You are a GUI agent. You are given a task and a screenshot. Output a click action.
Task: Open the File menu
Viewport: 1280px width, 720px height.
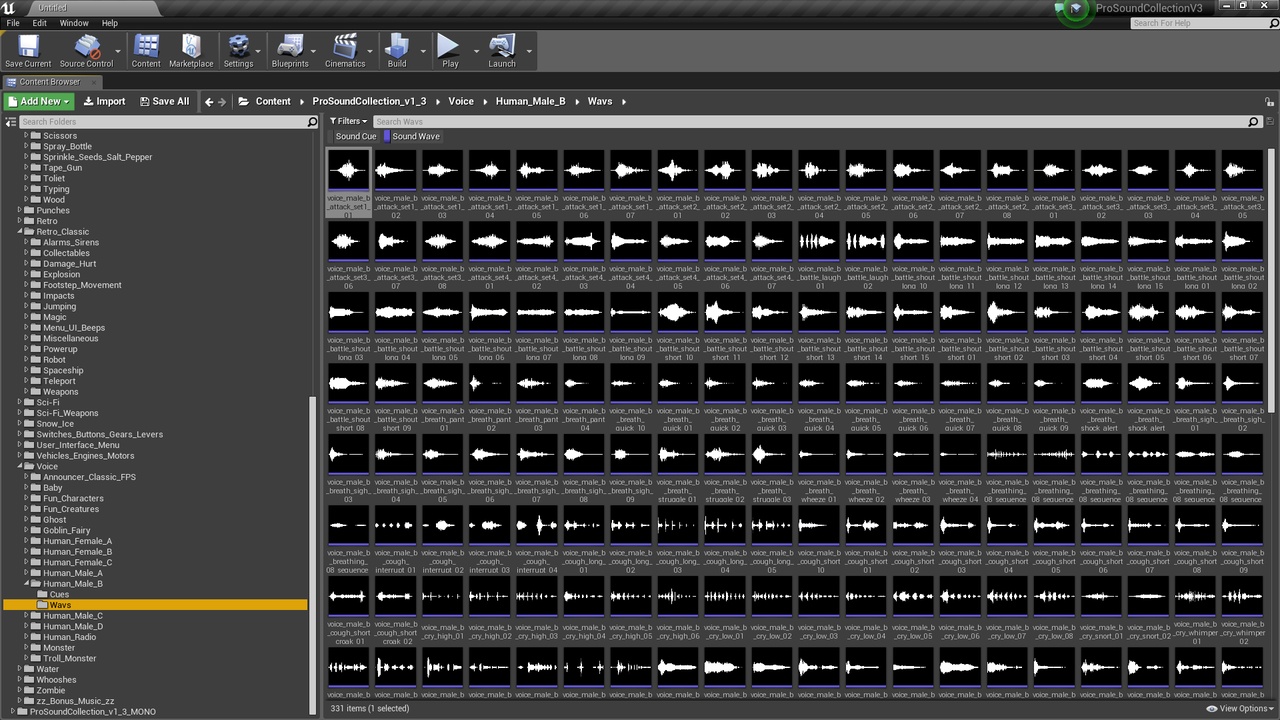point(13,23)
